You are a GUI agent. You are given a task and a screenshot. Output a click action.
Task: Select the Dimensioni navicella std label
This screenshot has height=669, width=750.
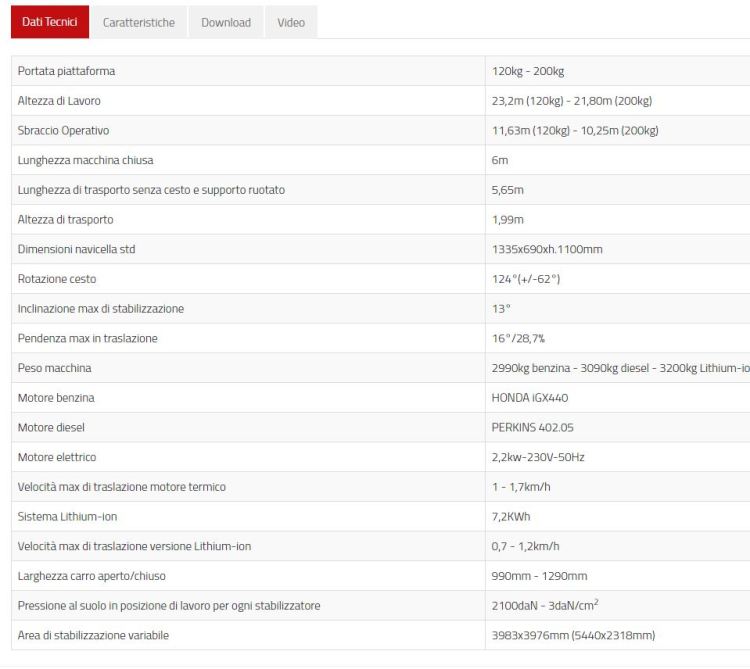[x=76, y=249]
